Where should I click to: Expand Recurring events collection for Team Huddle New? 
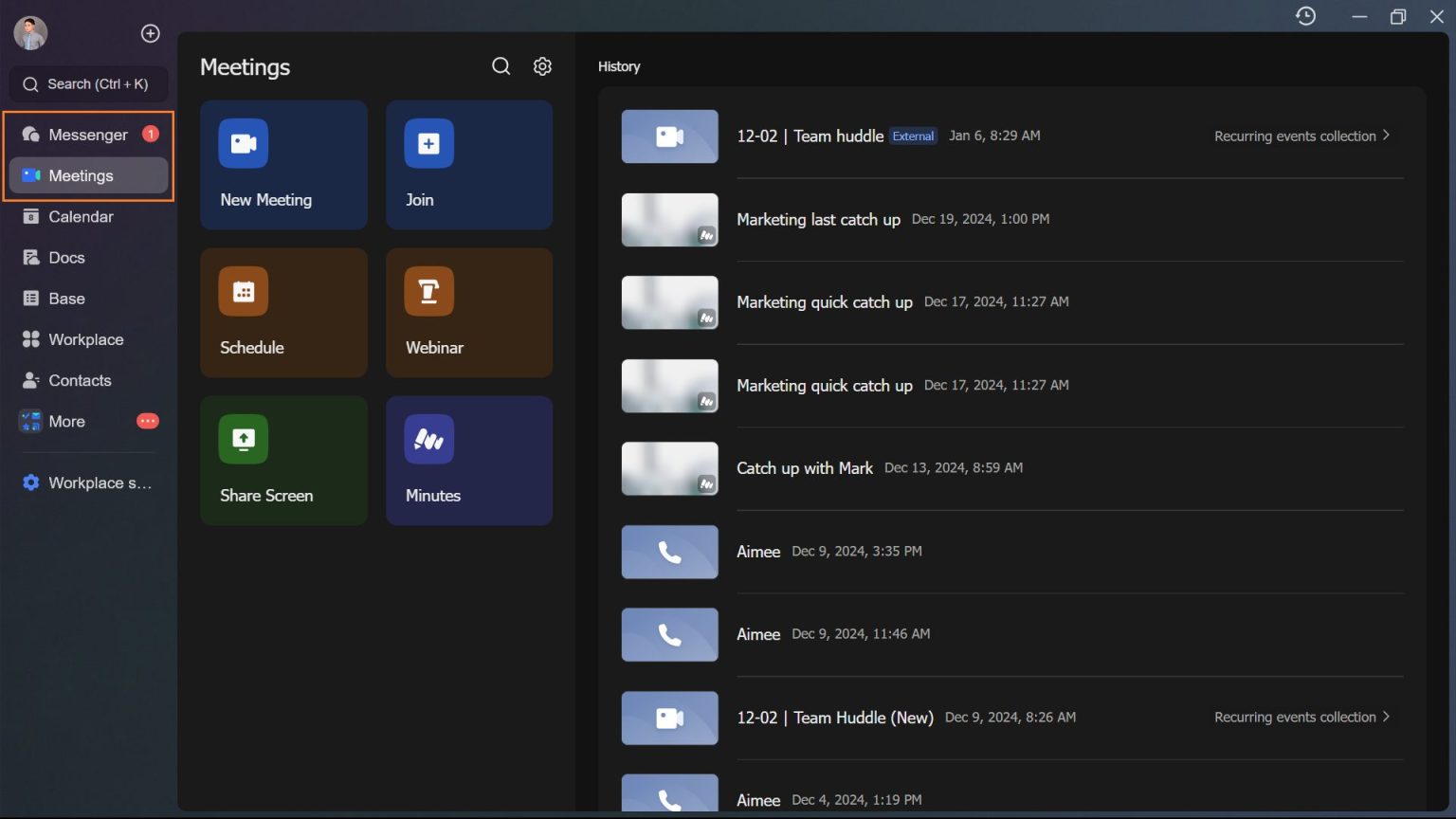1302,717
